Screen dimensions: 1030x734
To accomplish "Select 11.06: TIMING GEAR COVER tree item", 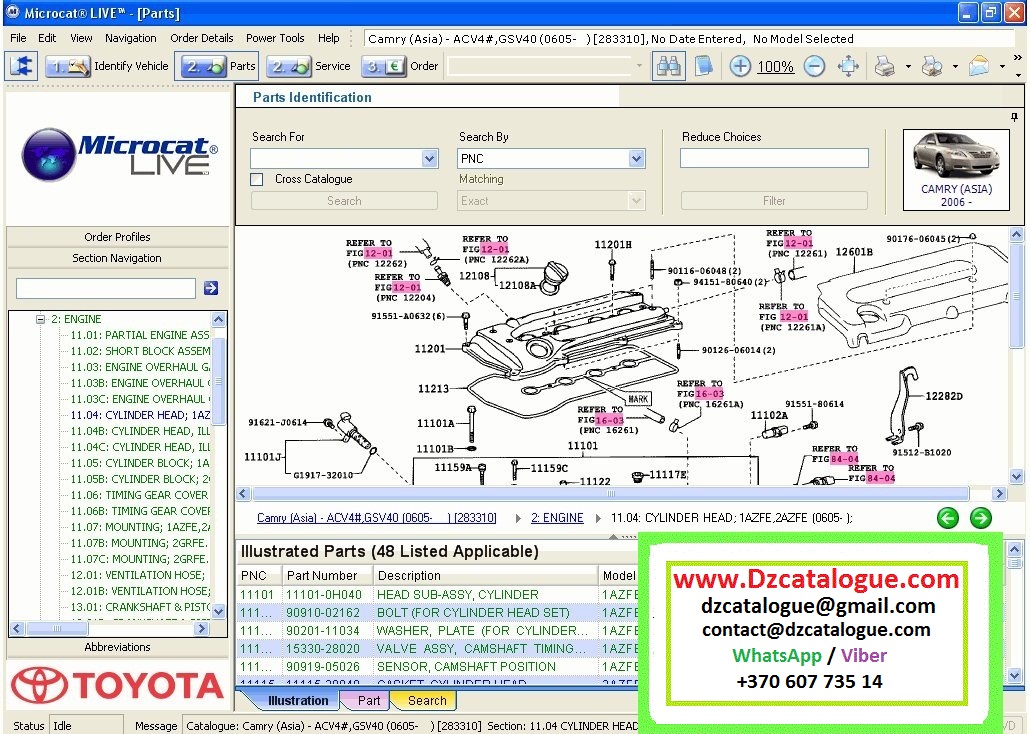I will pos(139,495).
